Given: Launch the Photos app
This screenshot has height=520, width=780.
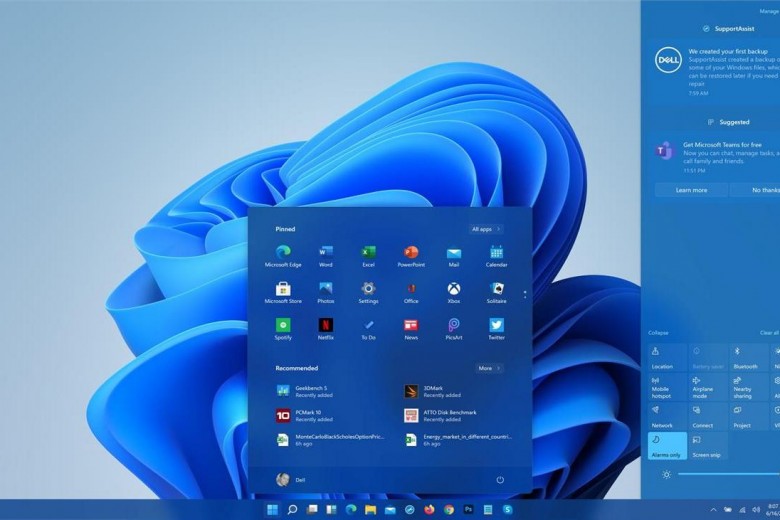Looking at the screenshot, I should 326,293.
